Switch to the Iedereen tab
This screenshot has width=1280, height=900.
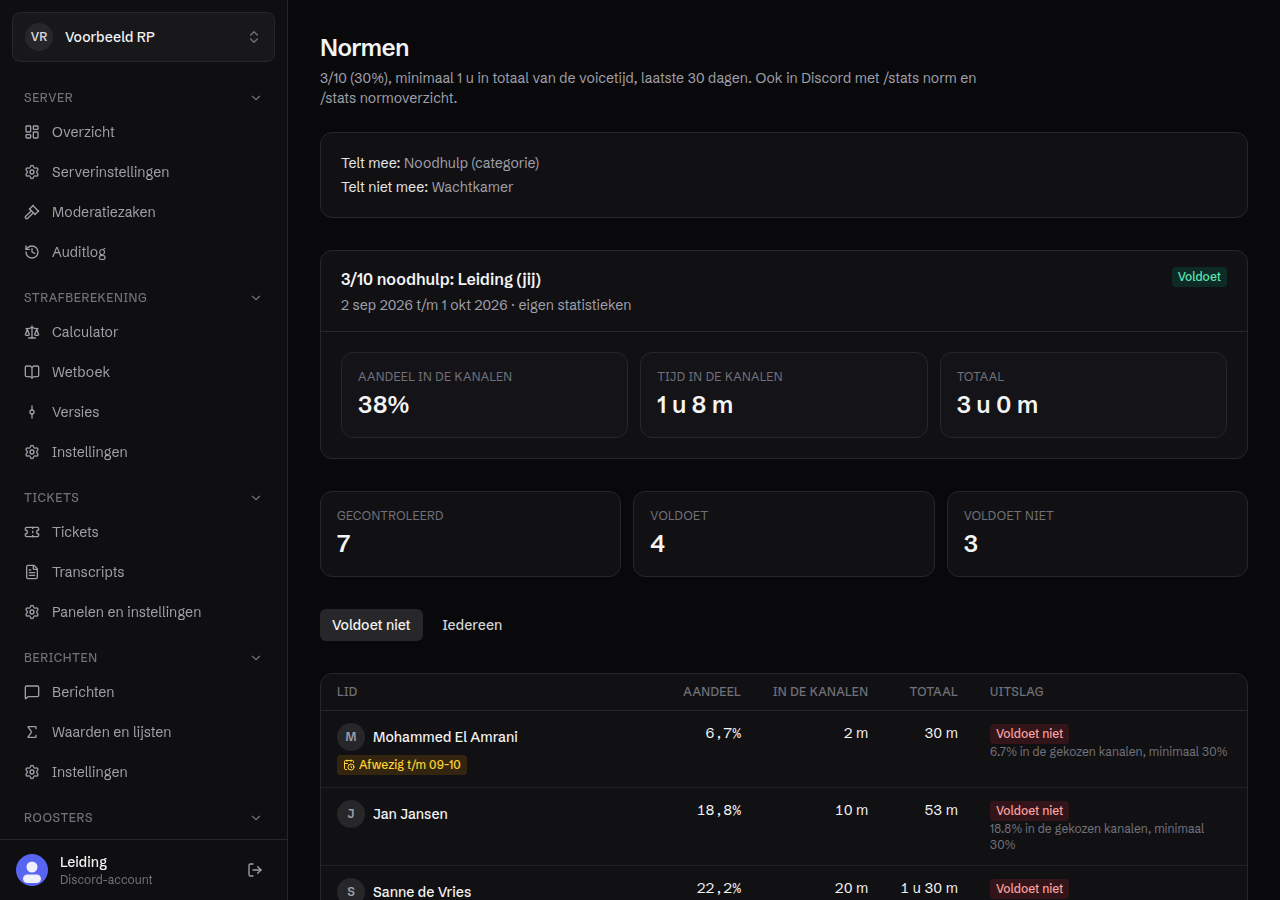472,625
